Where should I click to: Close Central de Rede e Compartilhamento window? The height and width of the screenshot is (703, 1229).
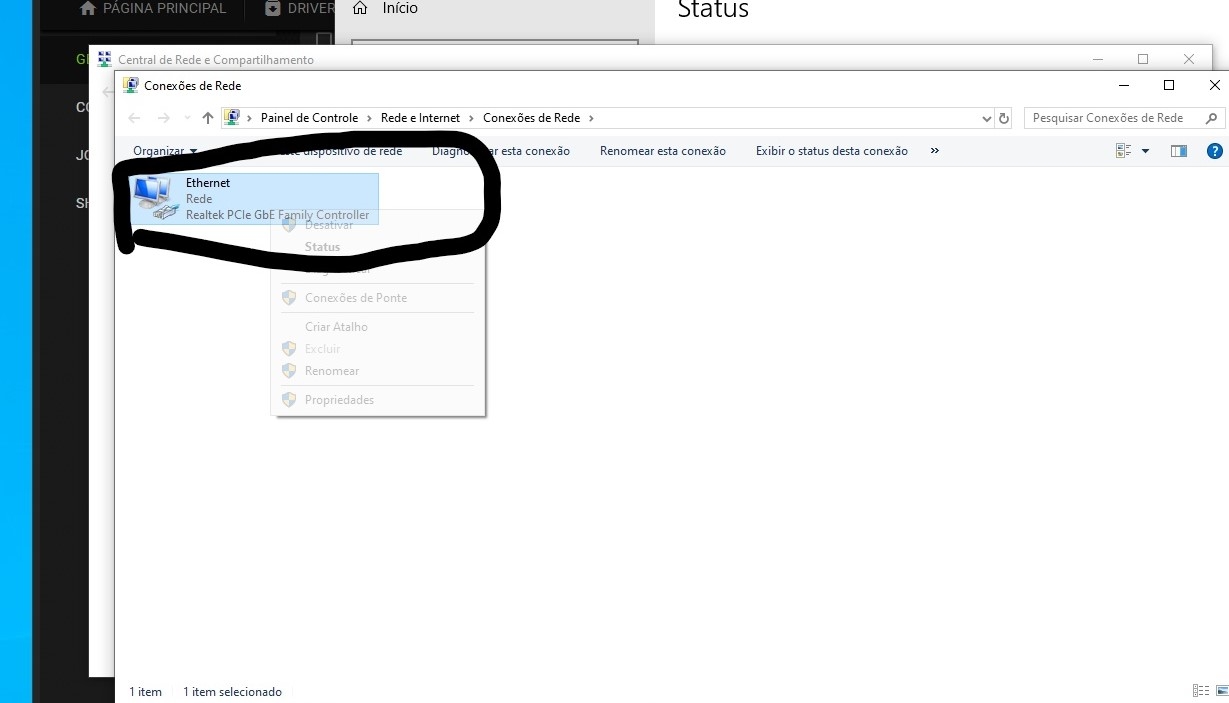(x=1189, y=60)
